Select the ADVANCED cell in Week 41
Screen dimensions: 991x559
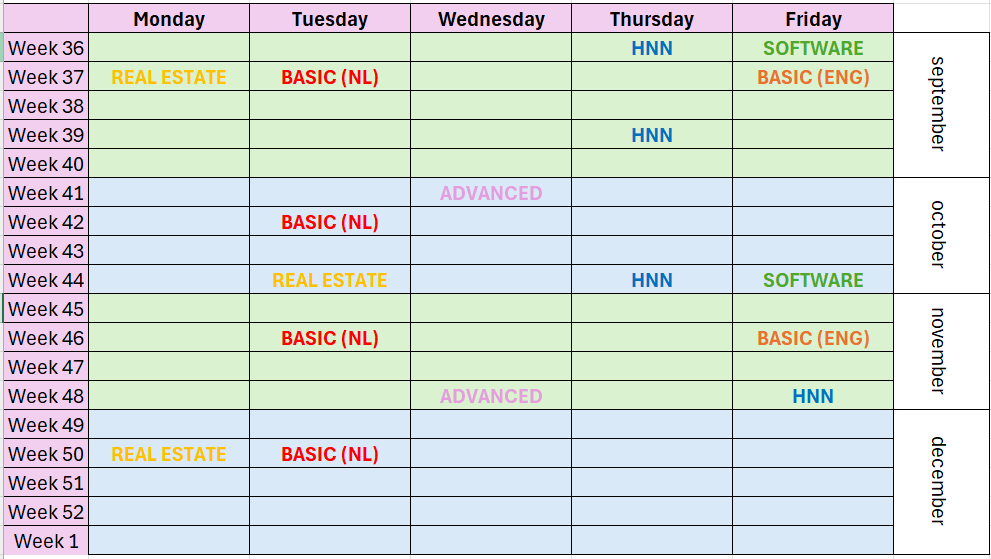coord(491,193)
